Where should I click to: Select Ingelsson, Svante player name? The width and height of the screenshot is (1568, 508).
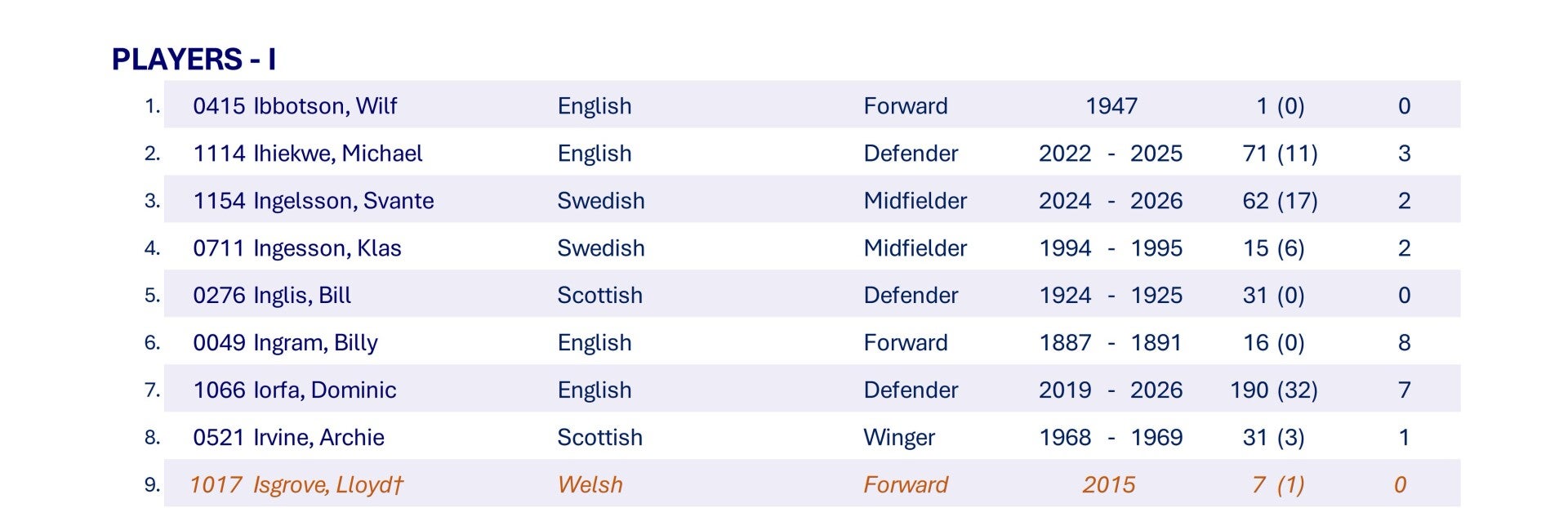click(x=344, y=201)
